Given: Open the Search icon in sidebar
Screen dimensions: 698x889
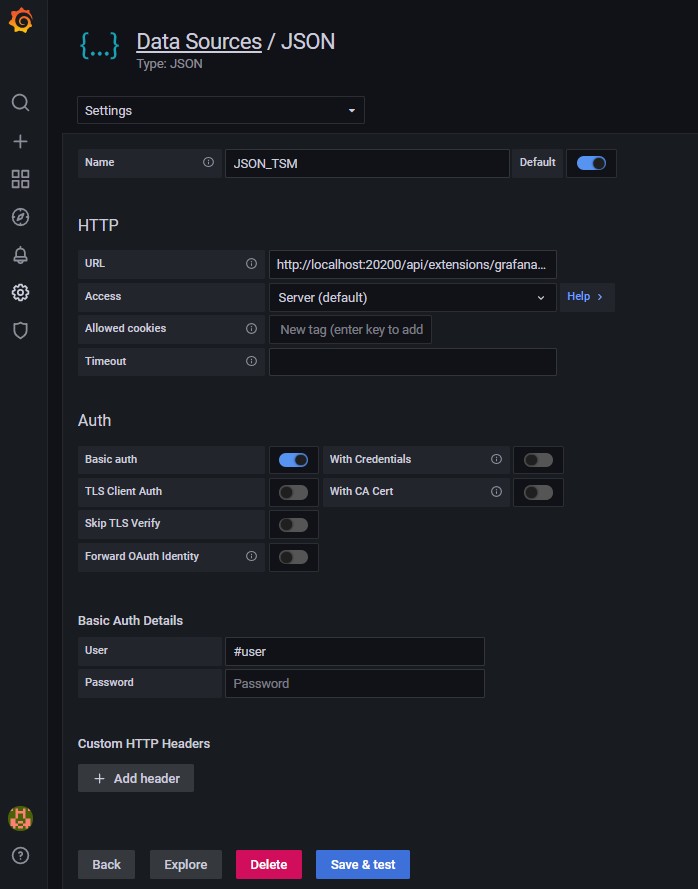Looking at the screenshot, I should click(20, 103).
